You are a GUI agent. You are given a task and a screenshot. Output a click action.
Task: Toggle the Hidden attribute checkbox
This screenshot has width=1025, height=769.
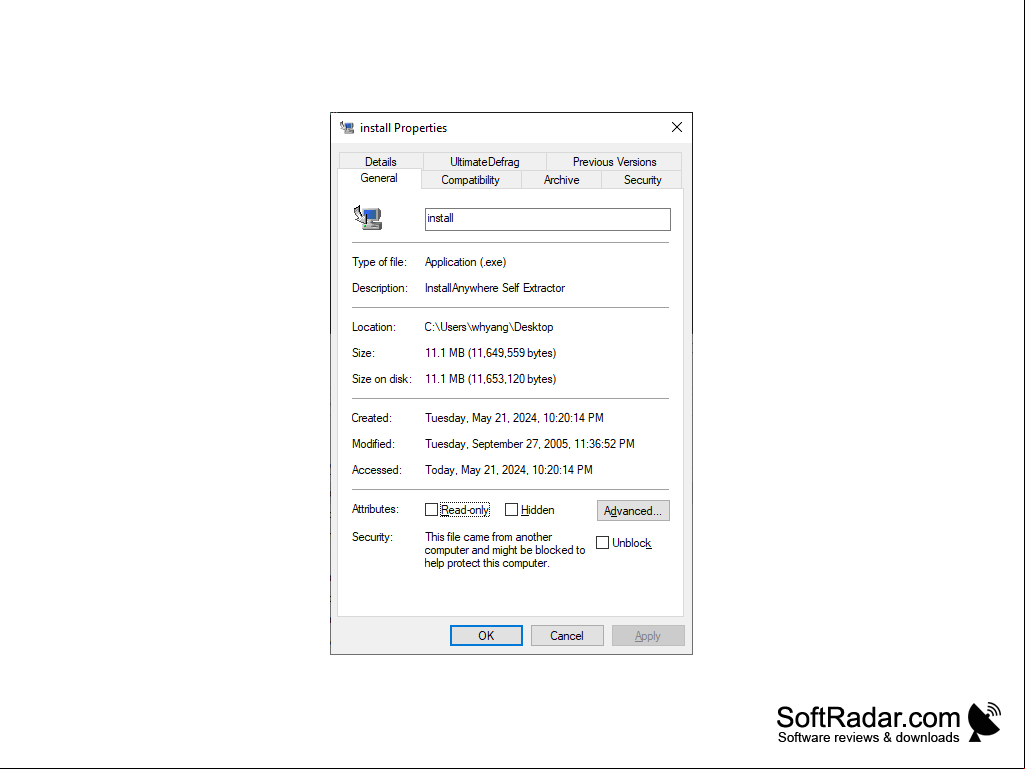[x=511, y=509]
